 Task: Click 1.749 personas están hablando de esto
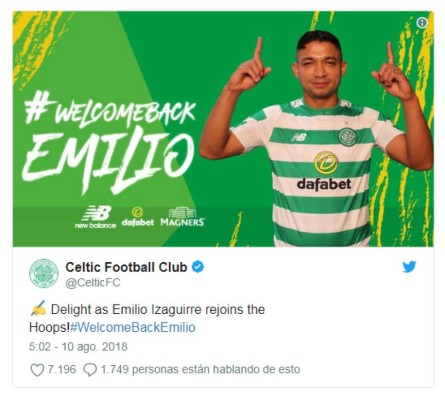tap(200, 369)
